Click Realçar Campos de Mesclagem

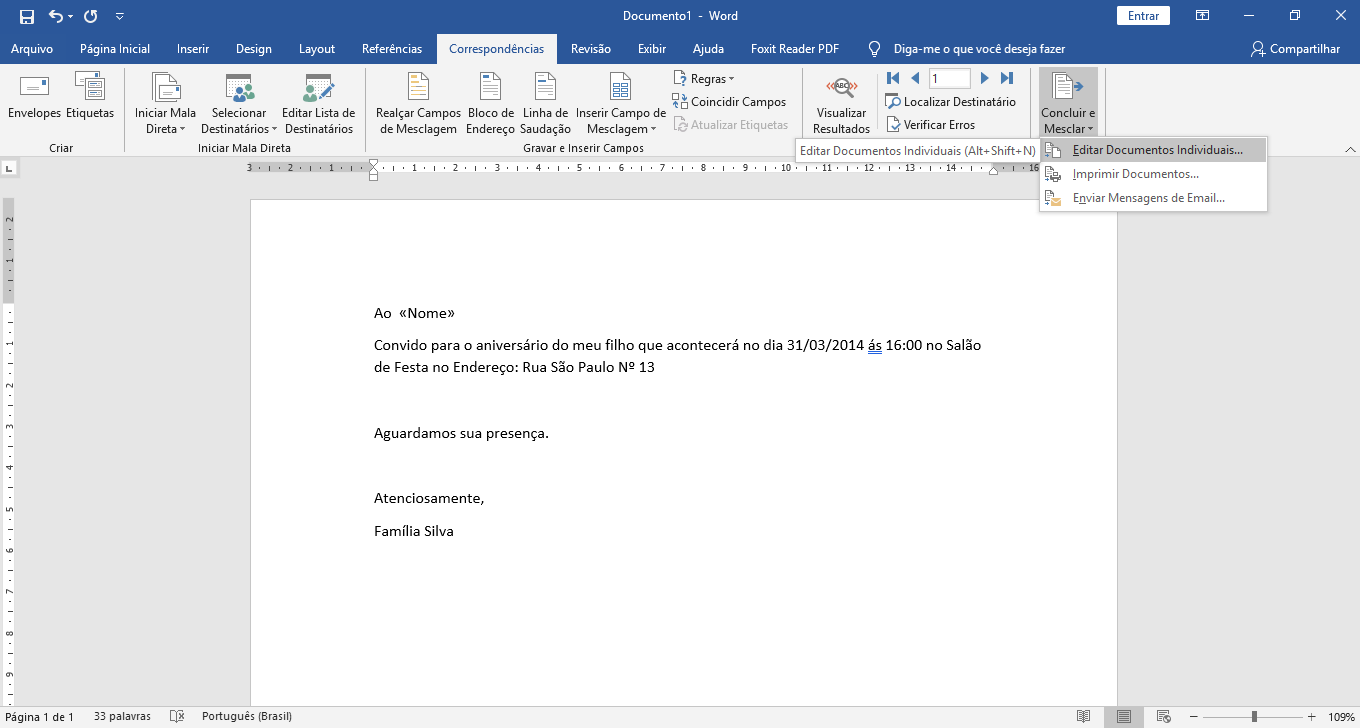pyautogui.click(x=418, y=104)
